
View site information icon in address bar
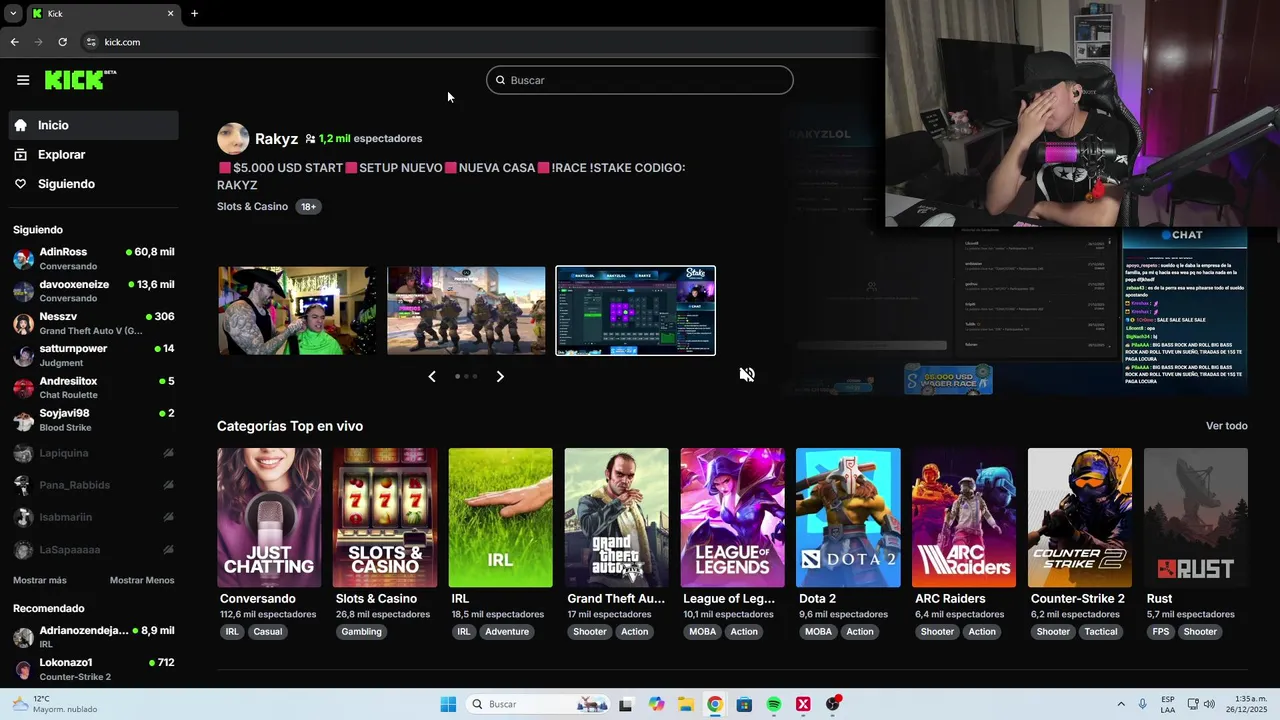[x=91, y=42]
